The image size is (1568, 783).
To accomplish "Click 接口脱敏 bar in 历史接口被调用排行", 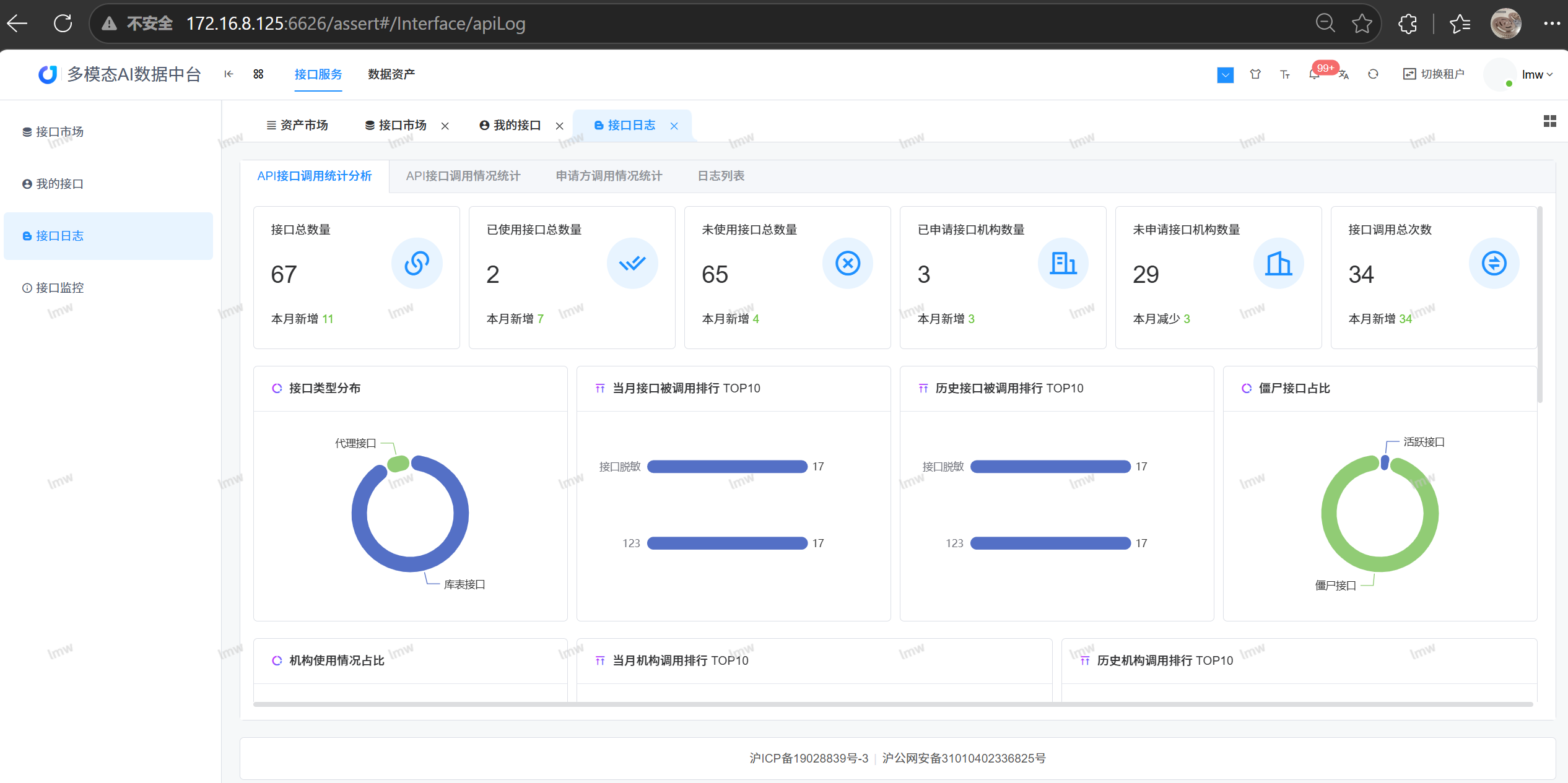I will [x=1050, y=467].
